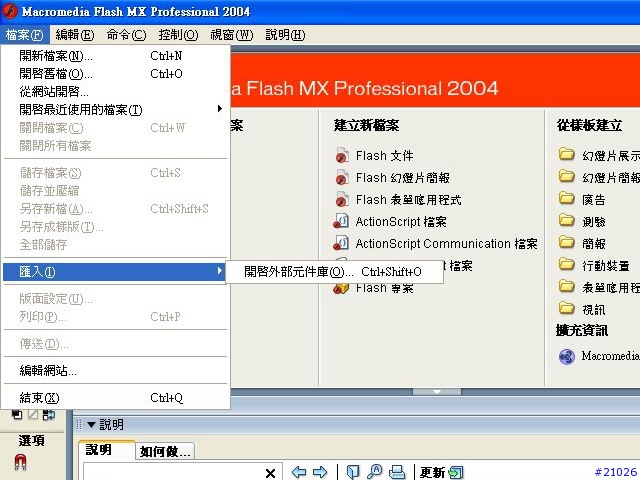Click the 更新 download icon in Help
Screen dimensions: 640x480
[x=456, y=473]
